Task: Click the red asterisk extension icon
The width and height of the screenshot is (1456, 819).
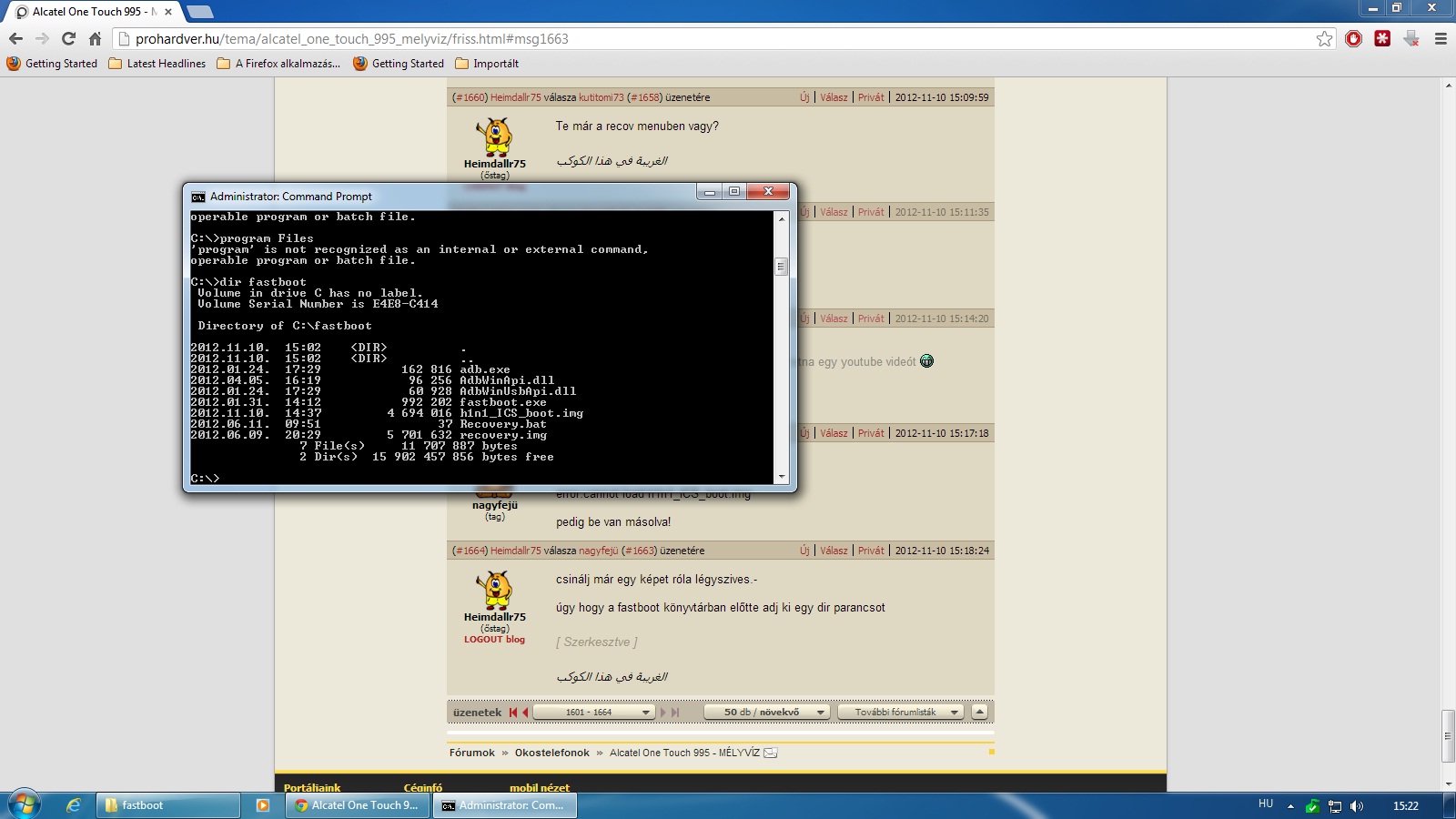Action: click(x=1382, y=38)
